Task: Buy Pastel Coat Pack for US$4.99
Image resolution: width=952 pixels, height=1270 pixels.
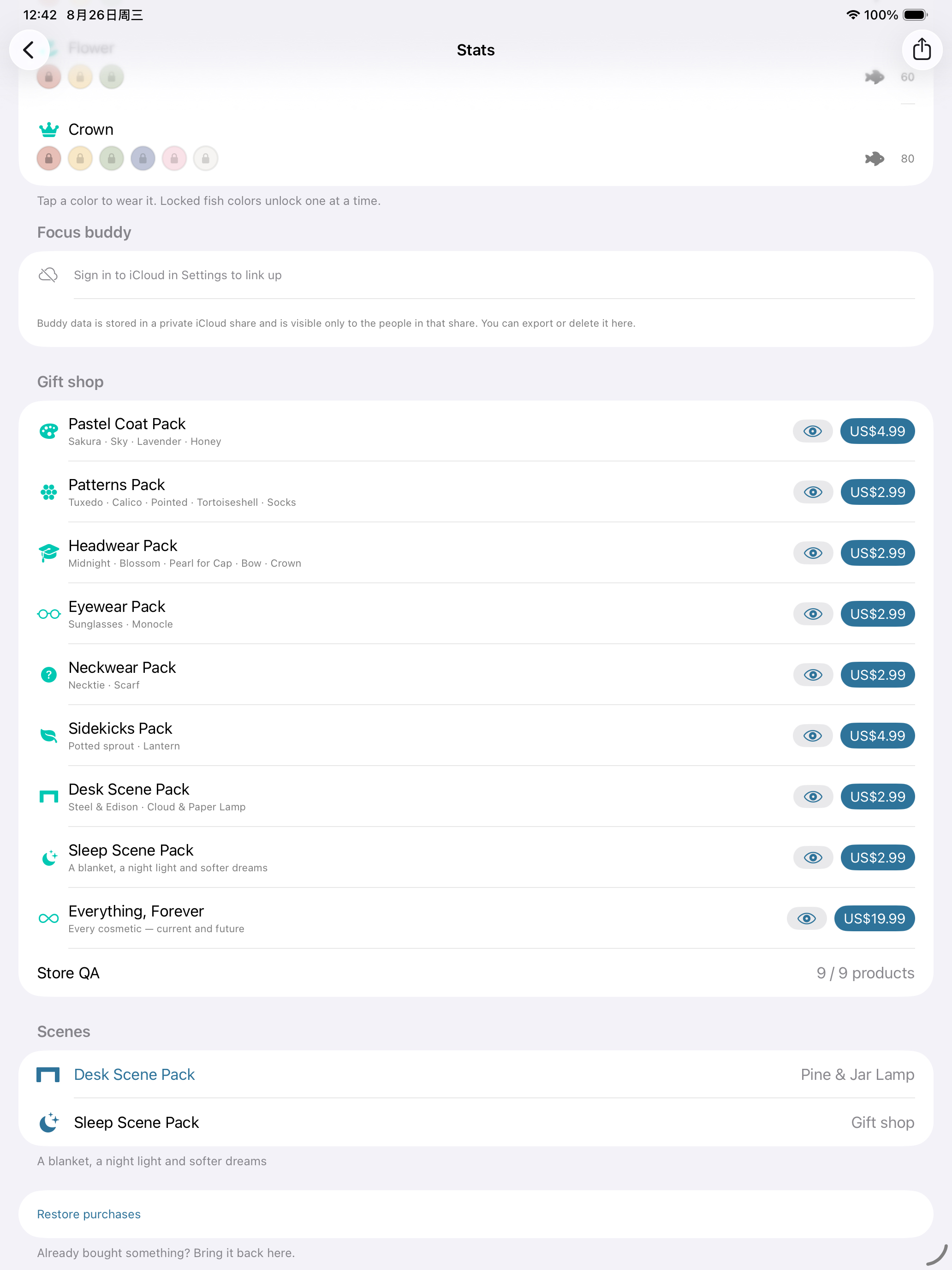Action: point(877,431)
